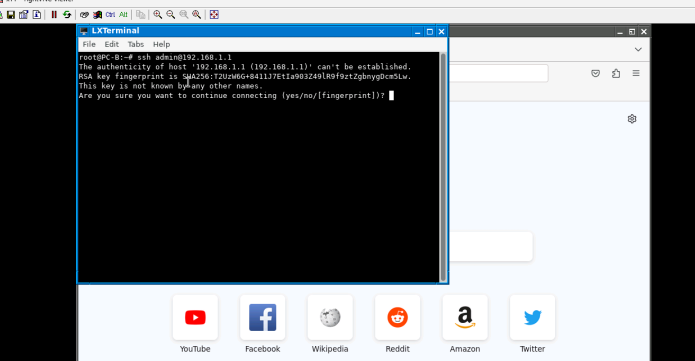
Task: Open the File menu in LXTerminal
Action: [x=89, y=44]
